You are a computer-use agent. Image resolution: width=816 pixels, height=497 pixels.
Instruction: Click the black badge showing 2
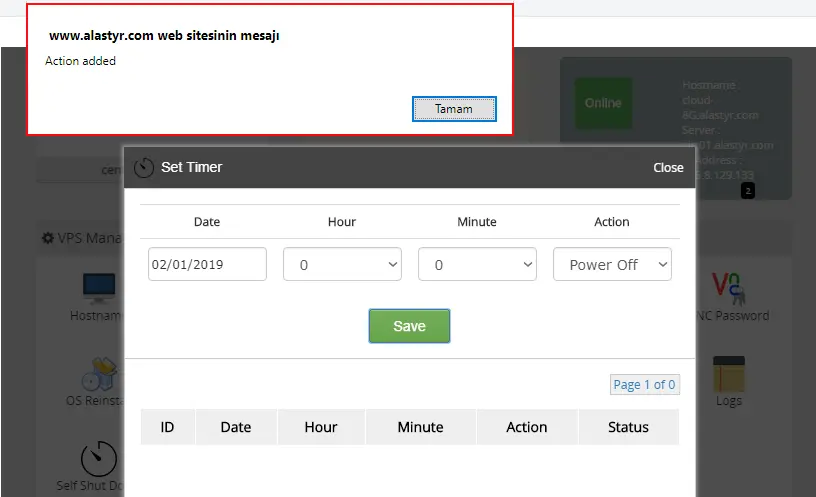point(748,191)
